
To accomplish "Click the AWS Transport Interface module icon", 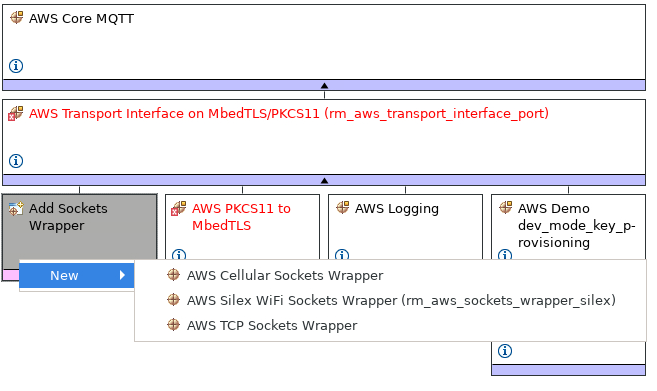I will (x=16, y=113).
